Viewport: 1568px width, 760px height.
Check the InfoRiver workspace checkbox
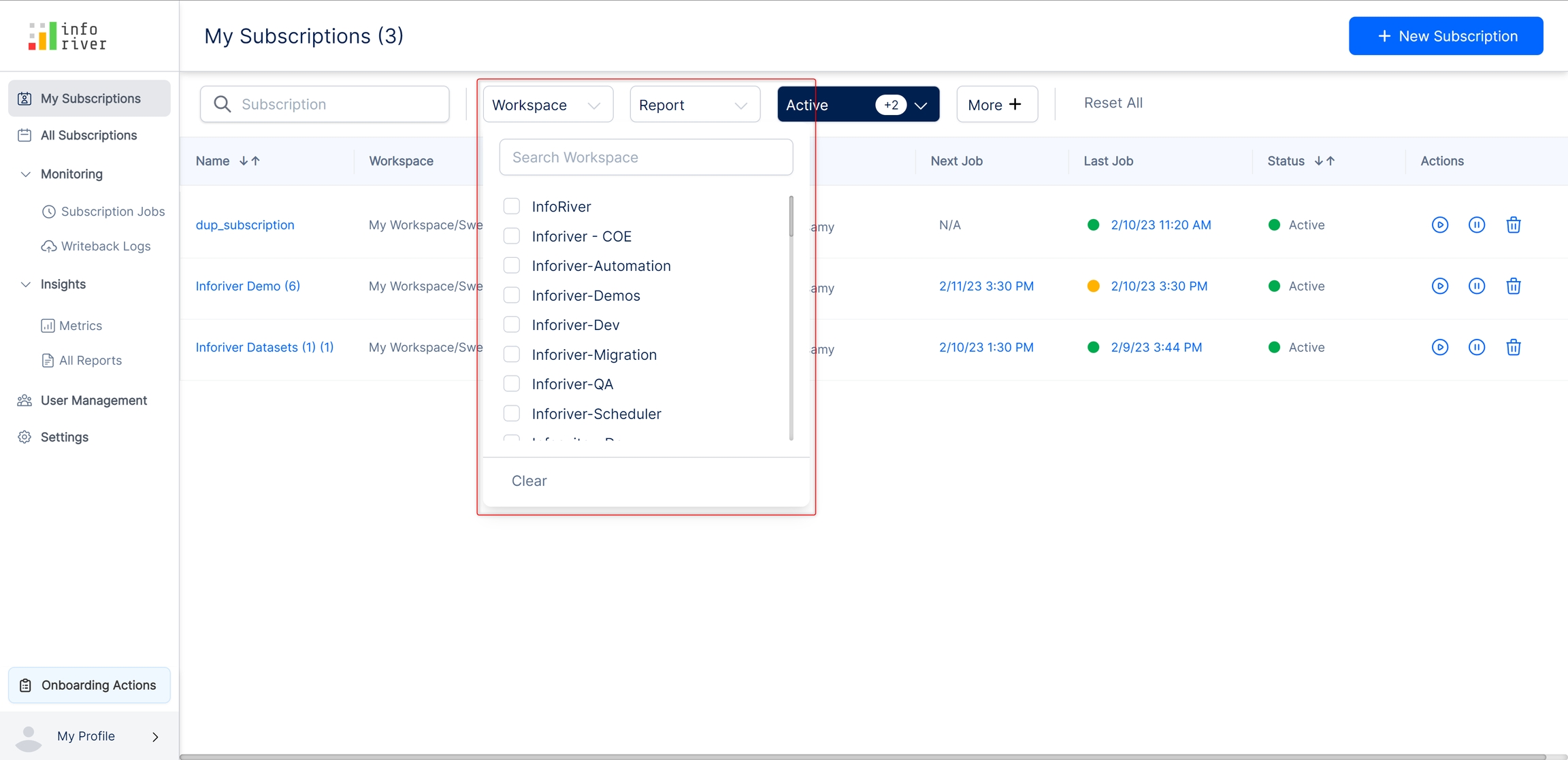pyautogui.click(x=511, y=206)
